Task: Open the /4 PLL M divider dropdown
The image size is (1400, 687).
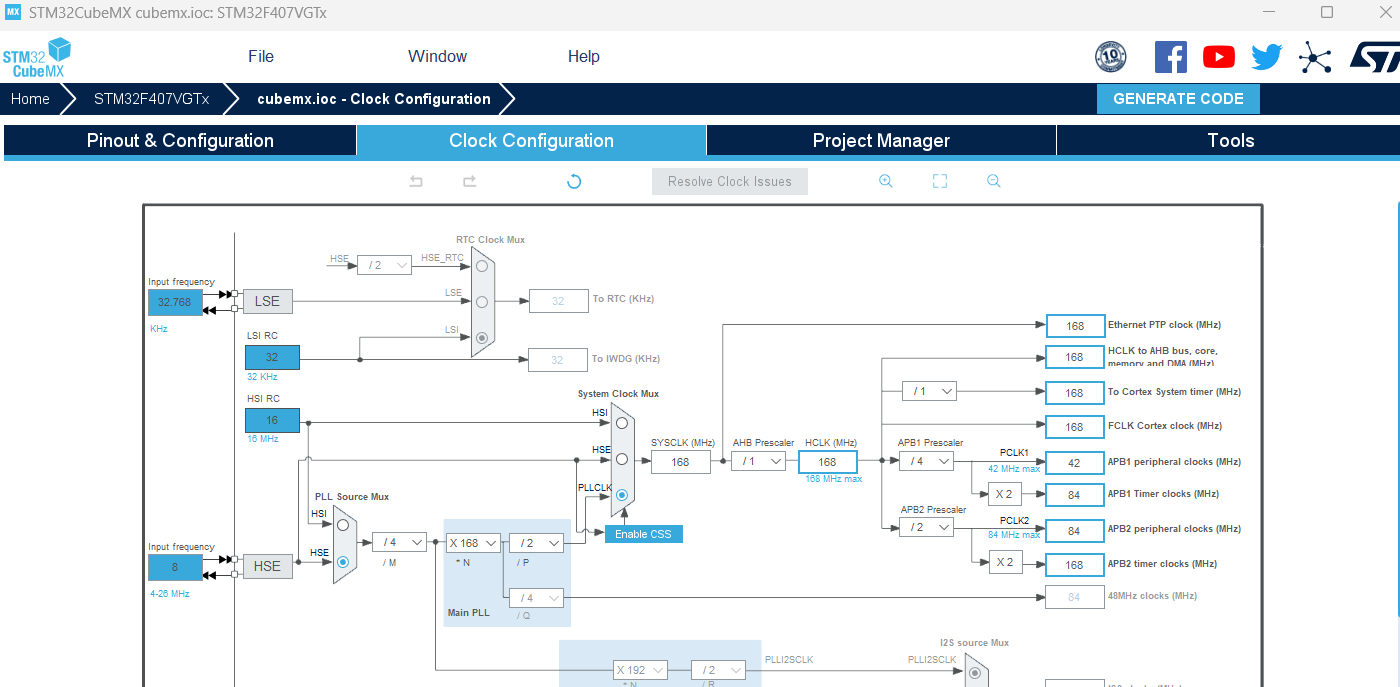Action: 399,542
